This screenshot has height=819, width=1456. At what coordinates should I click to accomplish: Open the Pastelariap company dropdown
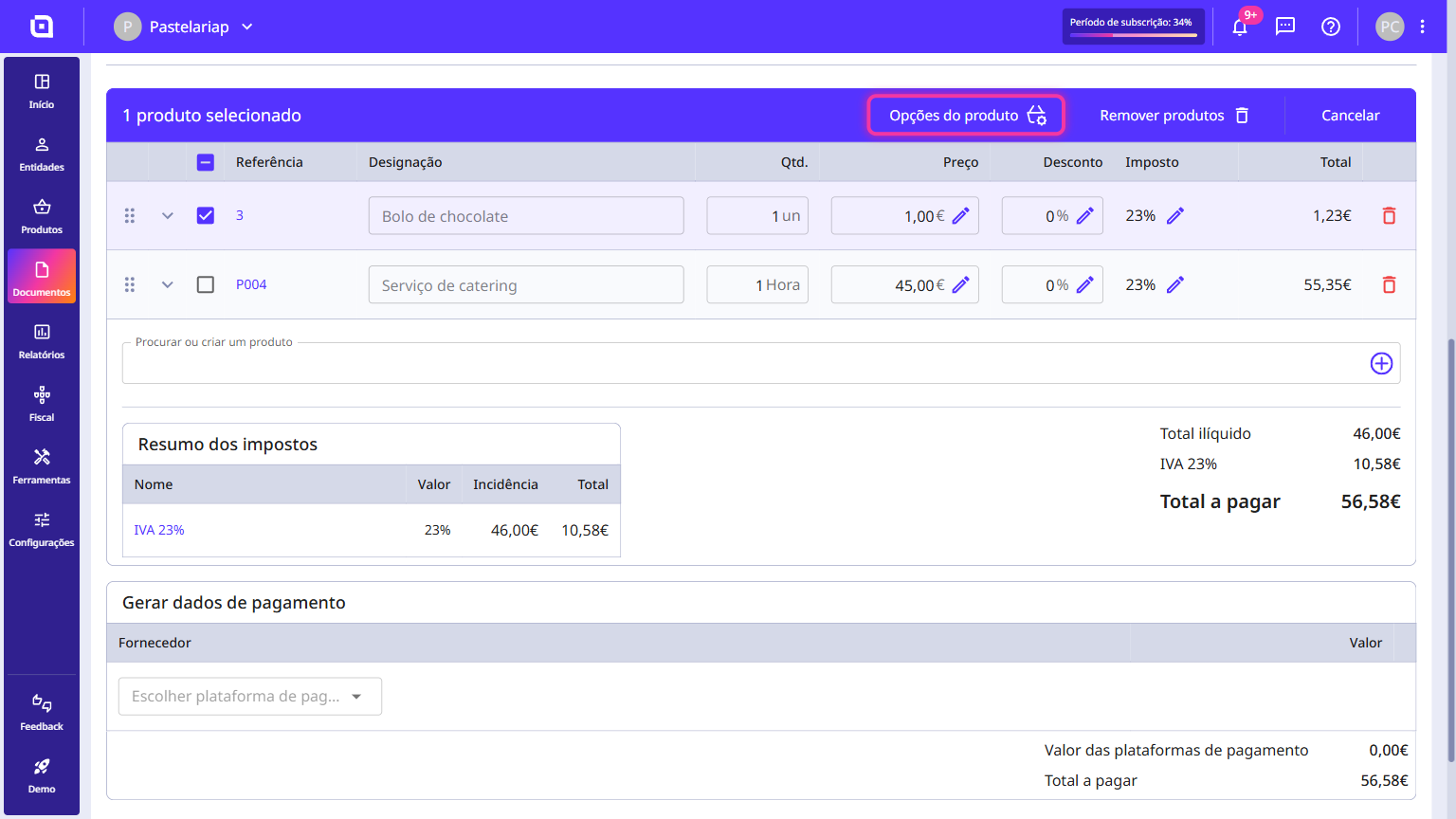click(x=184, y=27)
